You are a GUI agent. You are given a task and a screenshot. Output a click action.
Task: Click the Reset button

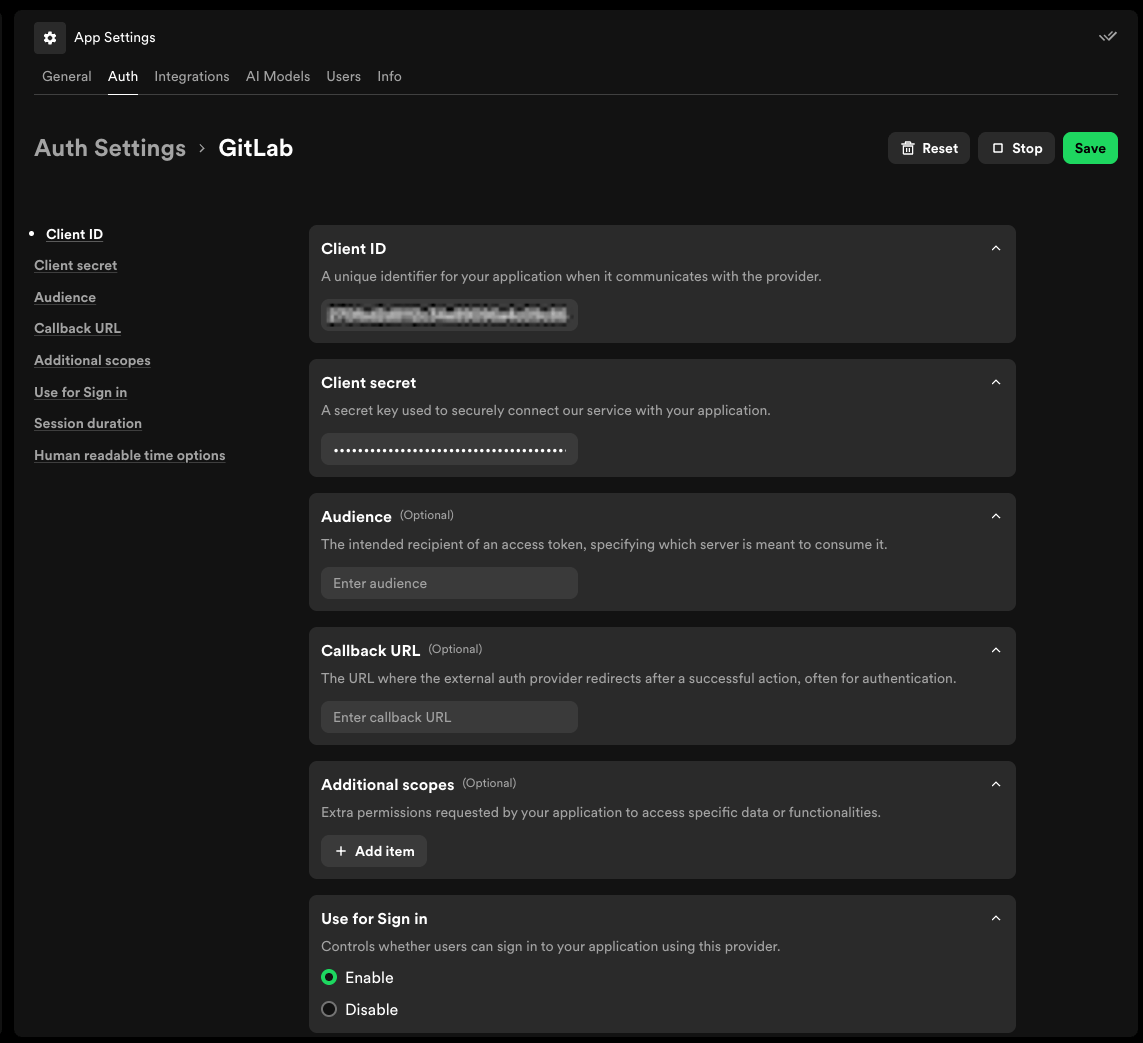(928, 148)
